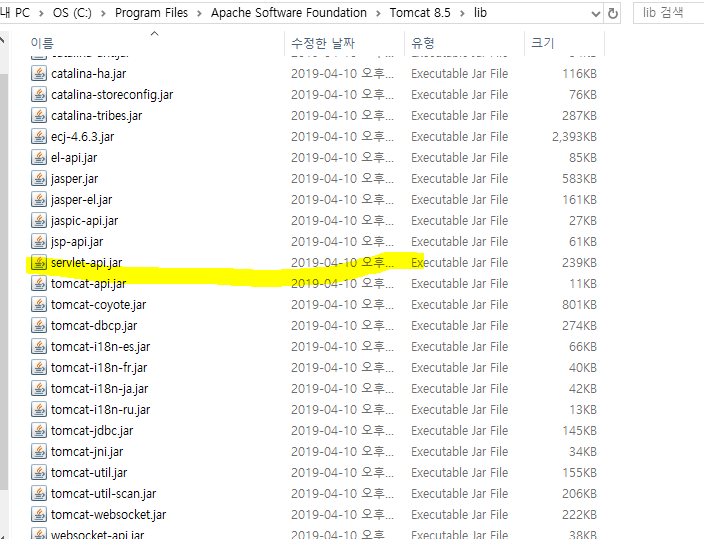Click the tomcat-jni.jar file icon

(39, 451)
